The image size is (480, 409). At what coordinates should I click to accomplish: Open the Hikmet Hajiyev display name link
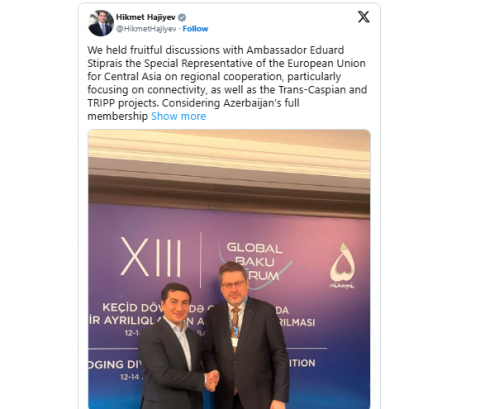(145, 17)
